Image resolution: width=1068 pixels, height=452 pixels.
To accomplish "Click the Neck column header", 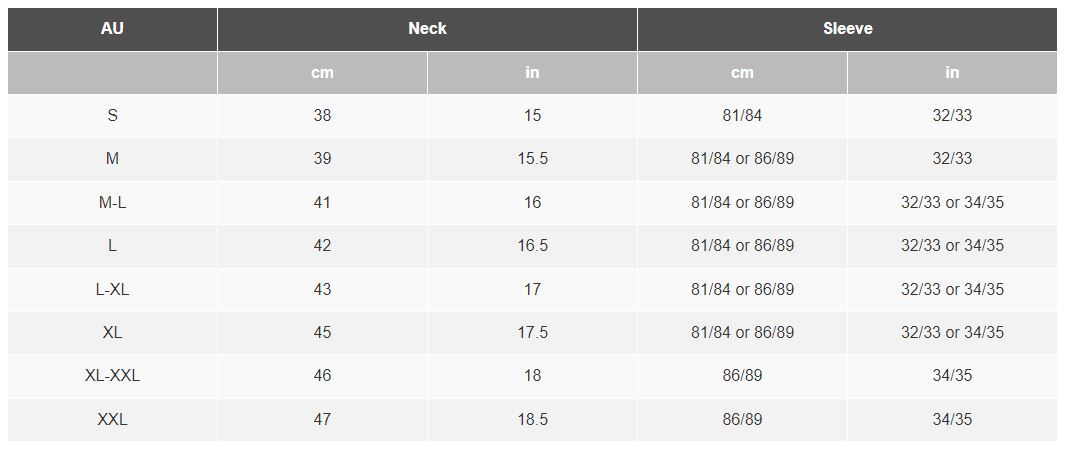I will point(427,29).
